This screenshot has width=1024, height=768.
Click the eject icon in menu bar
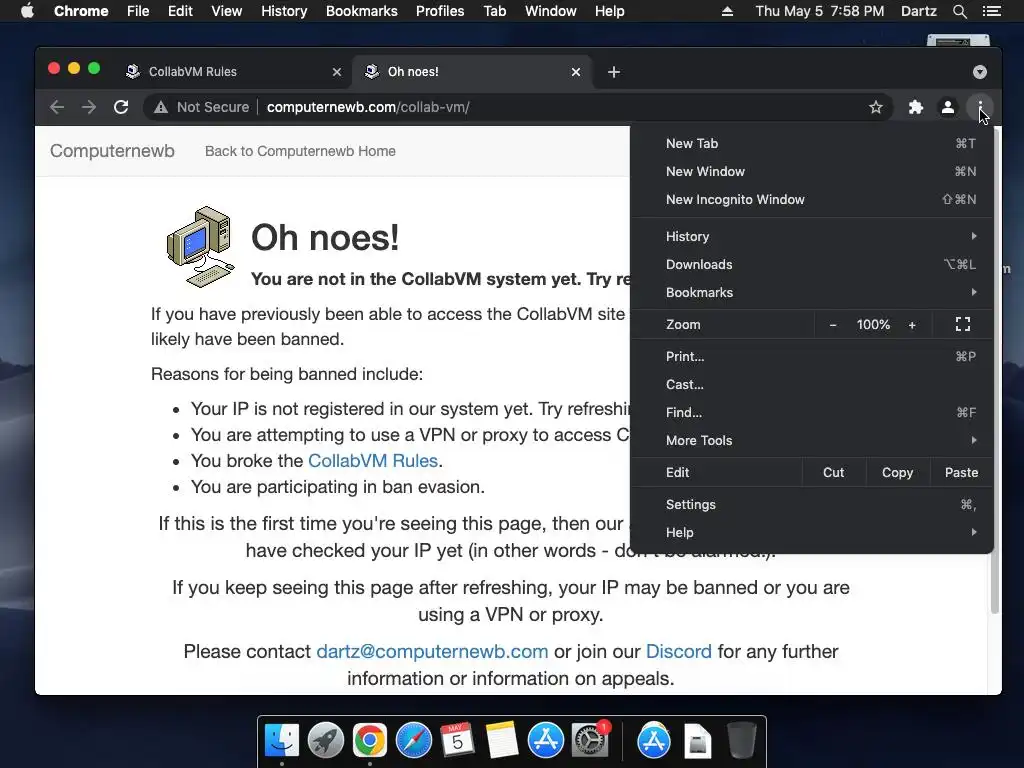[x=727, y=11]
